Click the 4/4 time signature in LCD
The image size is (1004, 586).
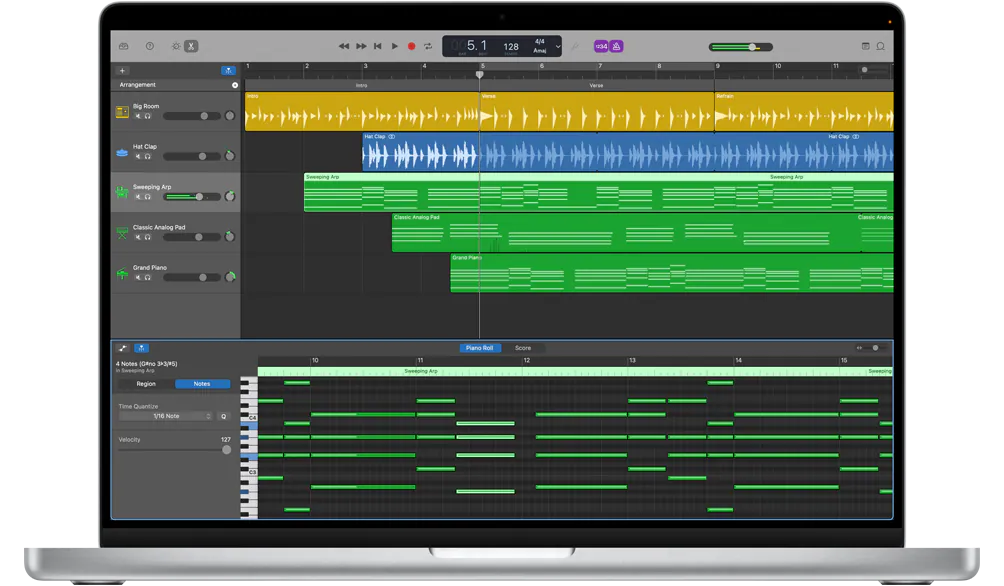tap(540, 42)
